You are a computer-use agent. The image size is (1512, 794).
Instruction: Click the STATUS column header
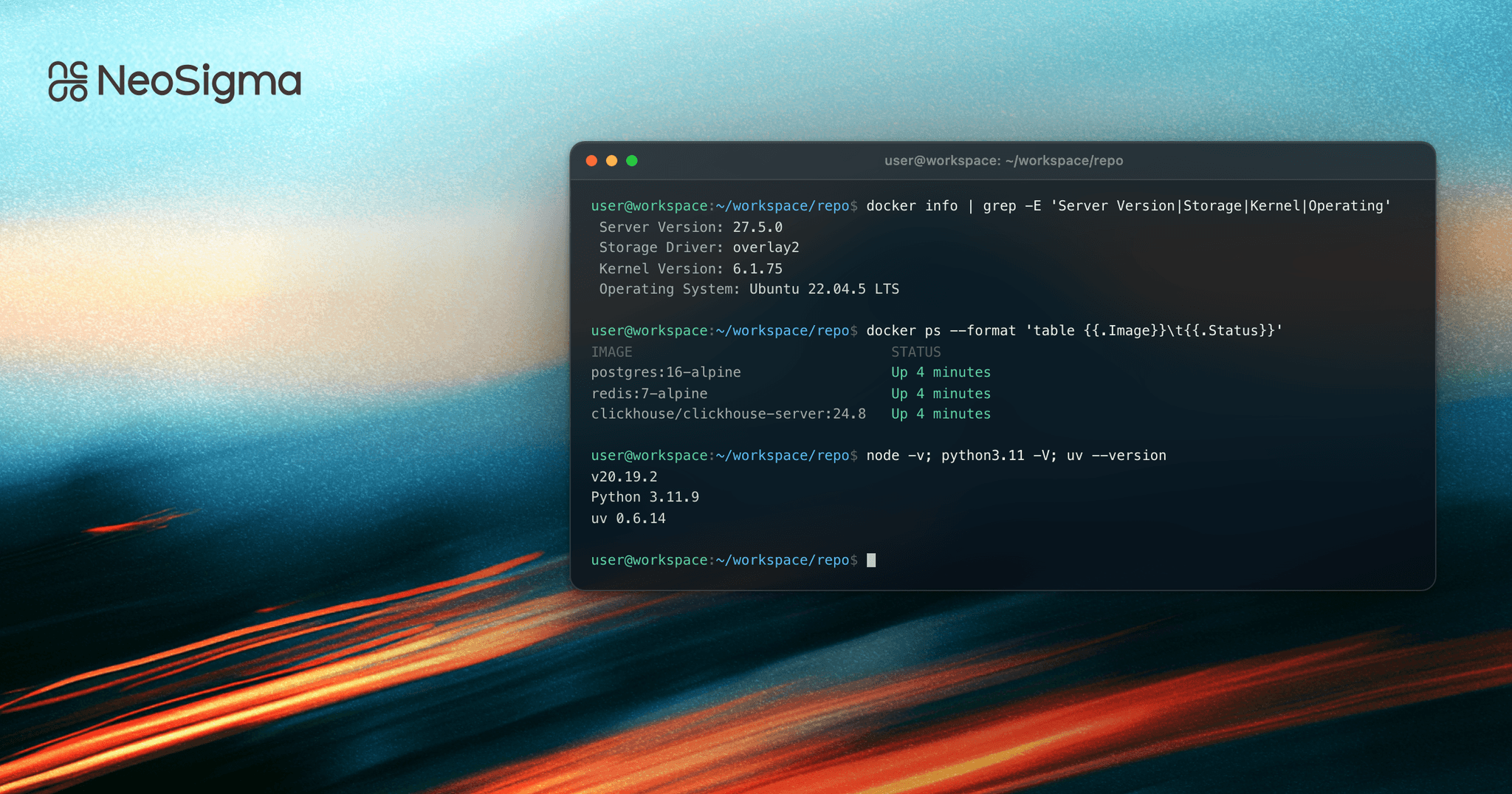(915, 352)
